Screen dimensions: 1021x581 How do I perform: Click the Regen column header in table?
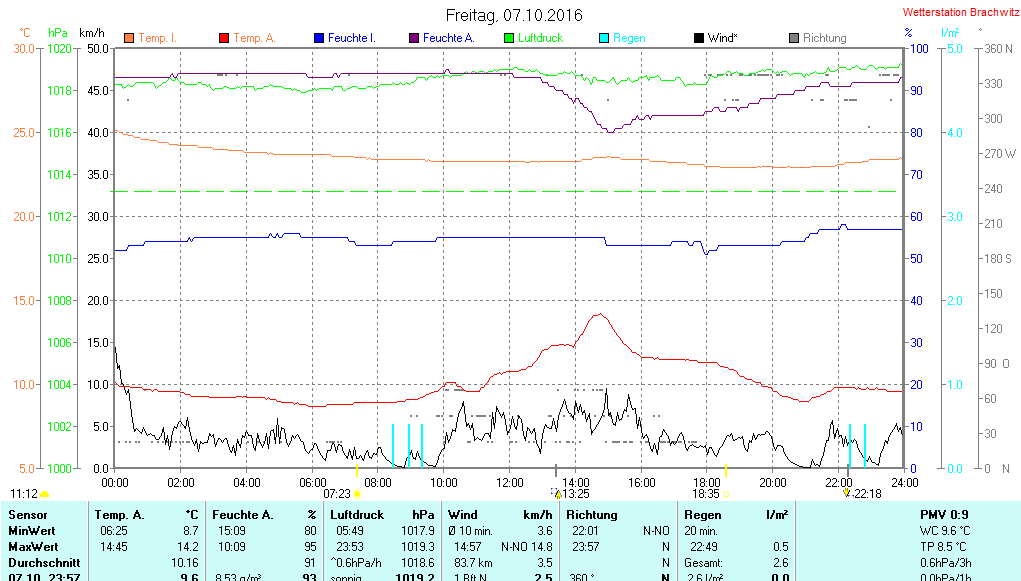tap(703, 514)
